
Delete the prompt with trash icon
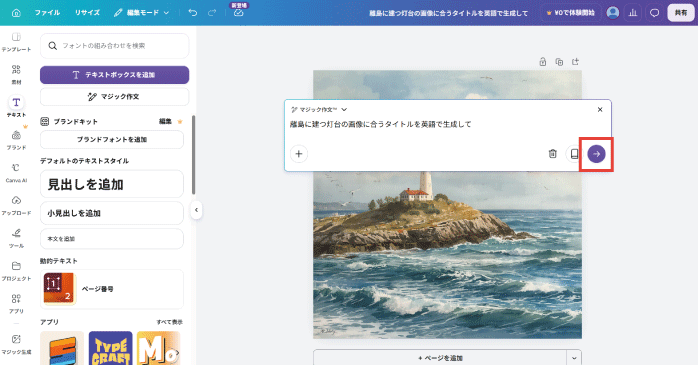click(552, 154)
